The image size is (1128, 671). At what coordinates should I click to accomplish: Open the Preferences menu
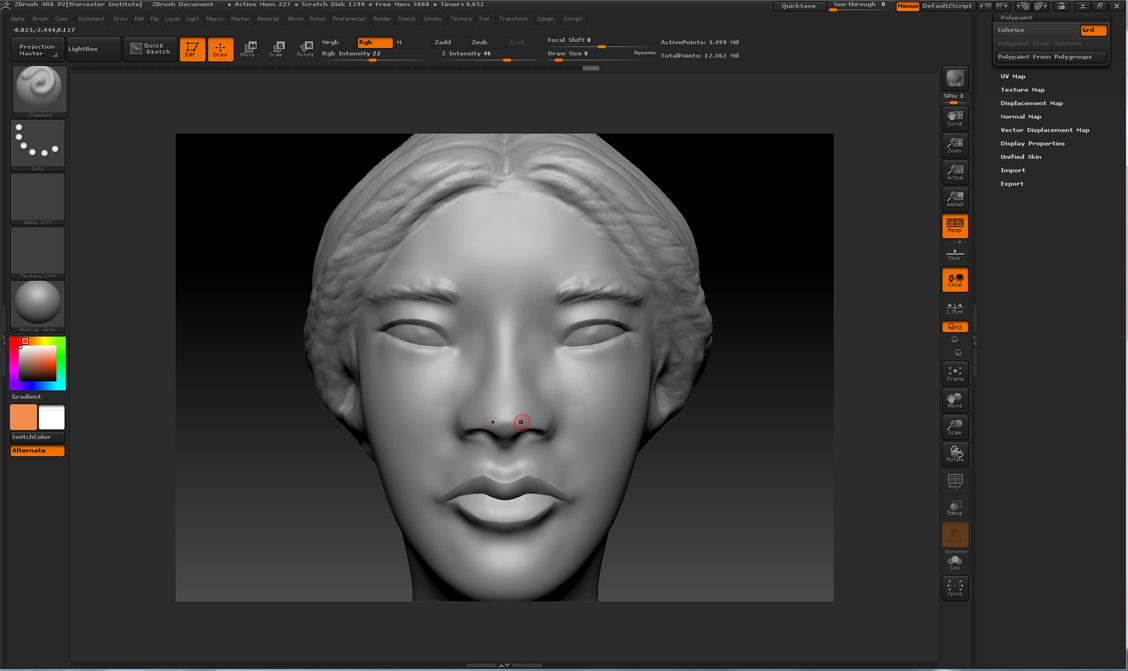point(348,19)
